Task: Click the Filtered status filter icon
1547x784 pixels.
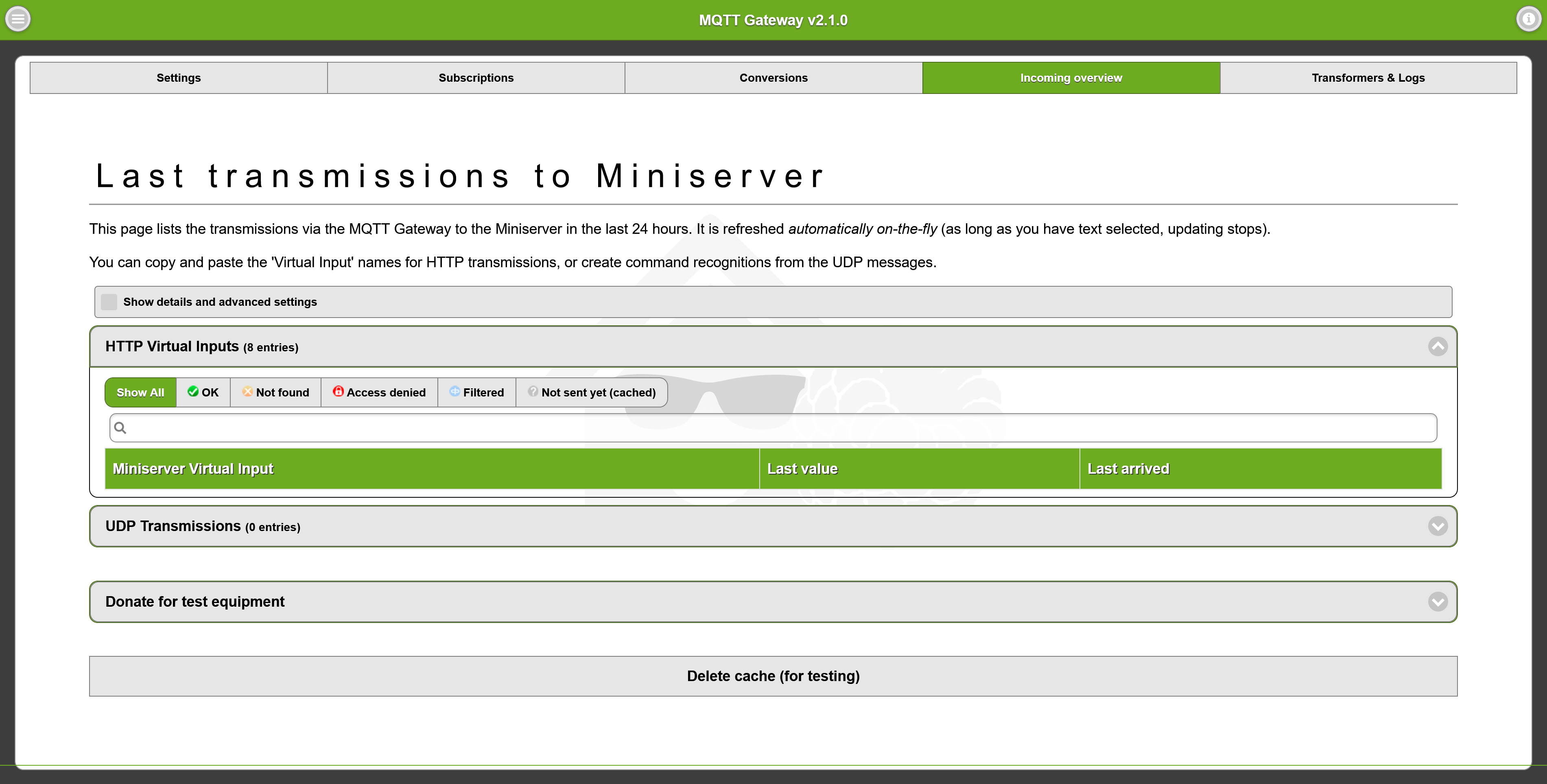Action: click(x=455, y=392)
